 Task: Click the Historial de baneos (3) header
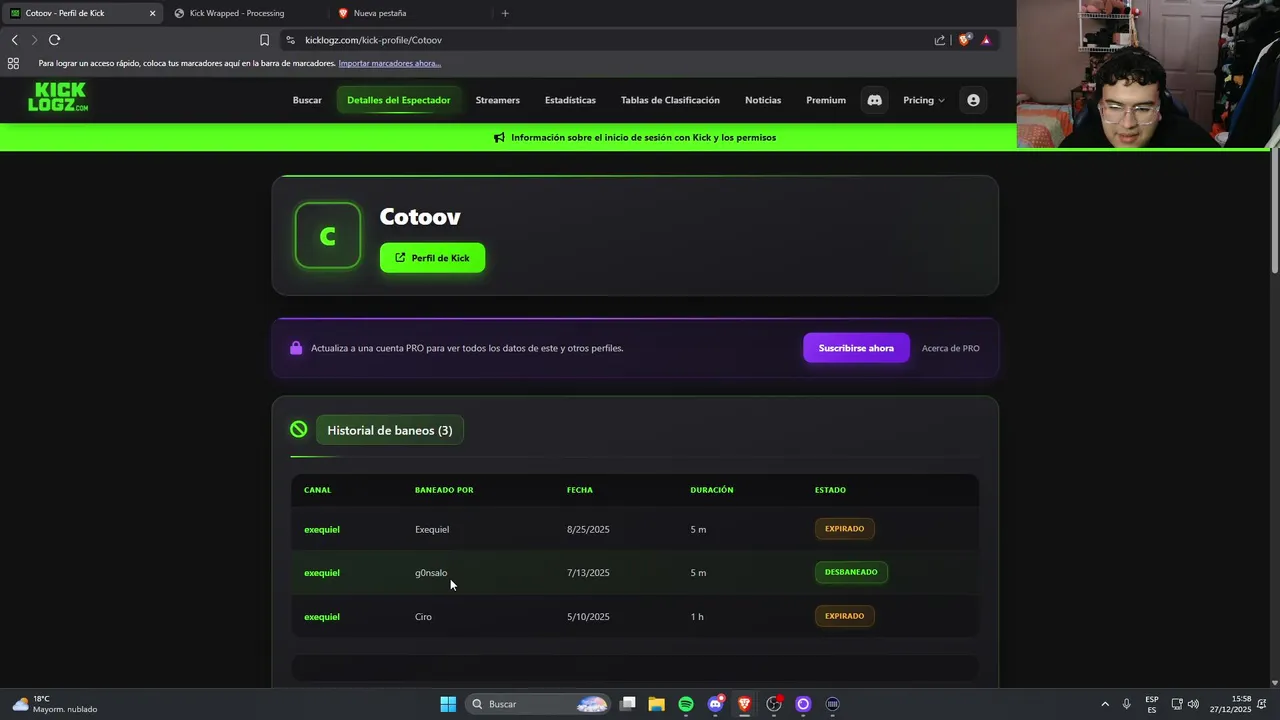(390, 430)
